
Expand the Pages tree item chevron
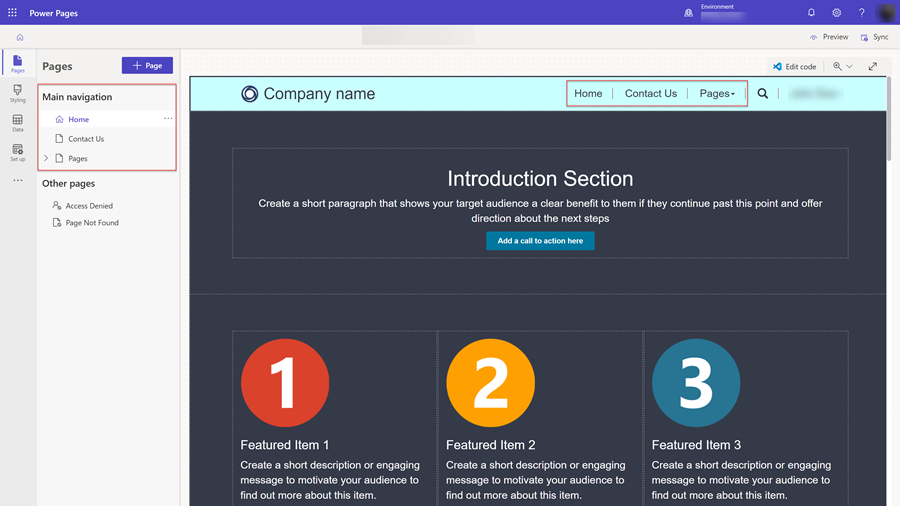coord(46,158)
